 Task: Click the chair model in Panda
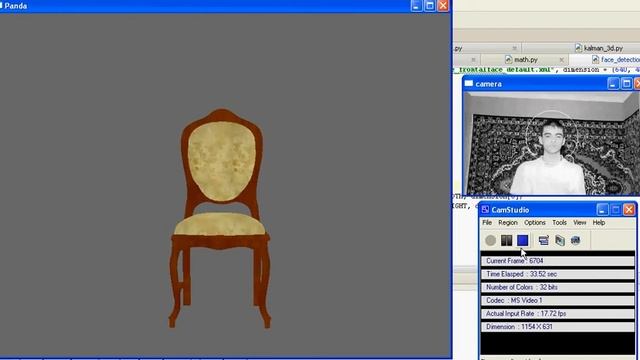click(x=220, y=218)
